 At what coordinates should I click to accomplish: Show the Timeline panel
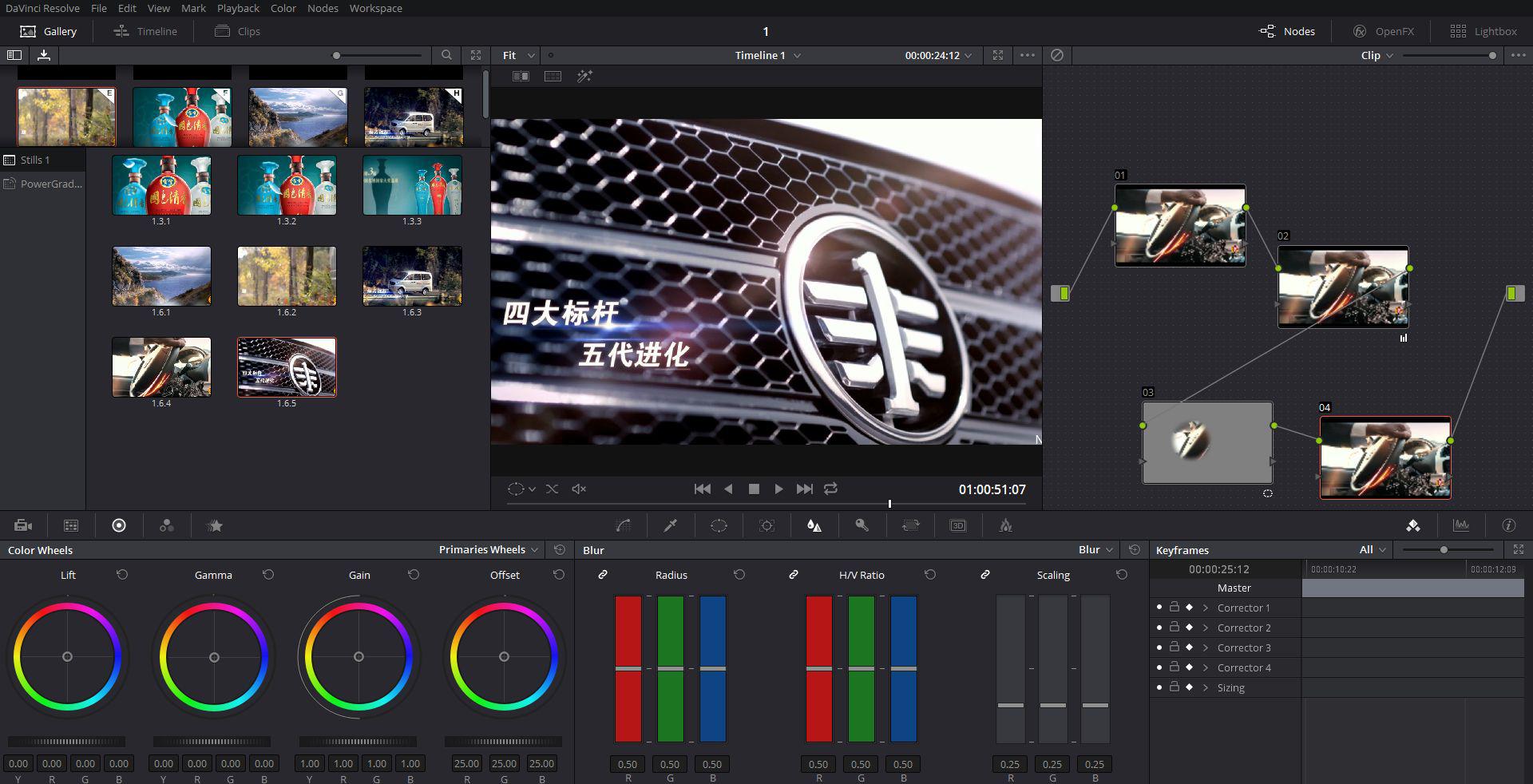pyautogui.click(x=145, y=31)
